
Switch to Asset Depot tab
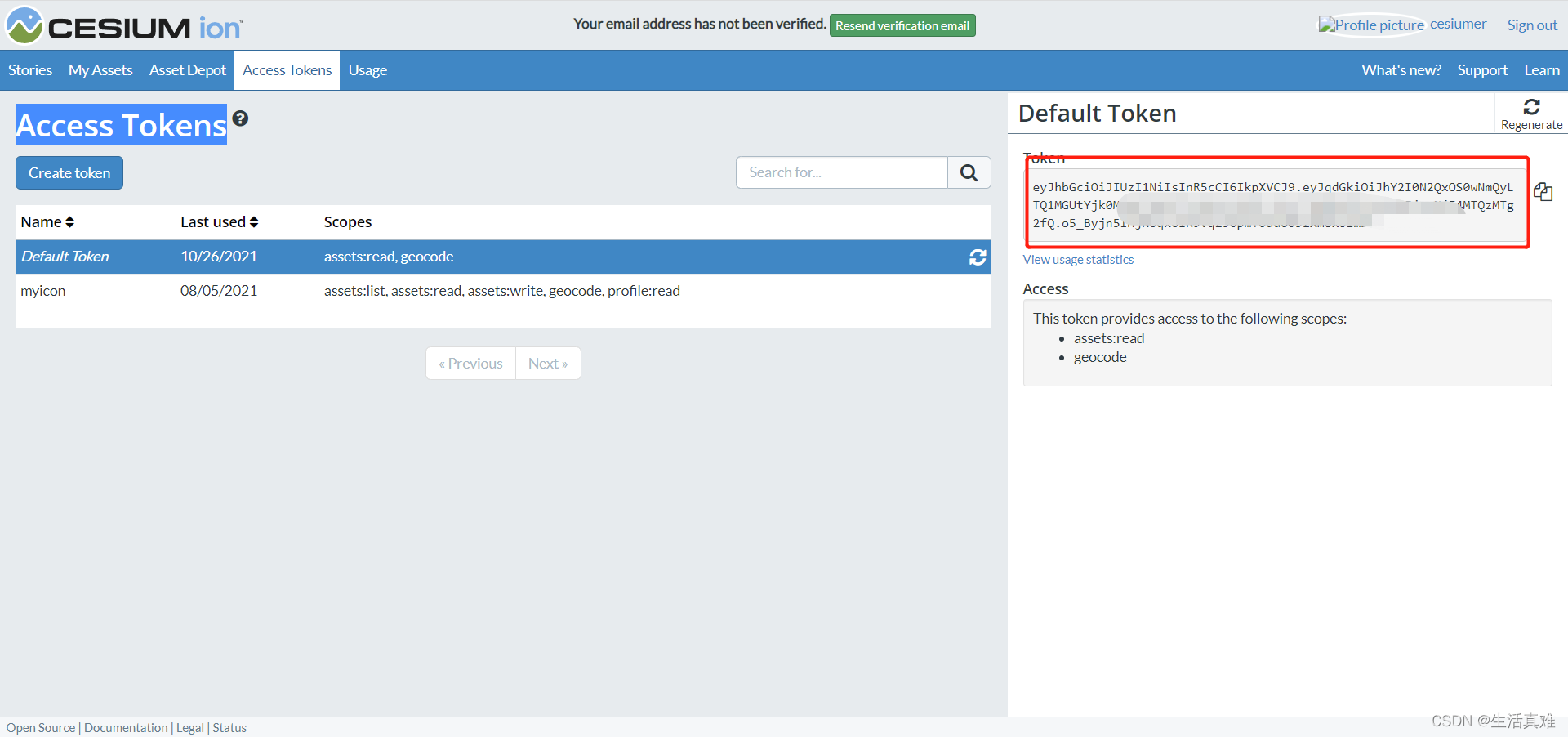pyautogui.click(x=188, y=70)
